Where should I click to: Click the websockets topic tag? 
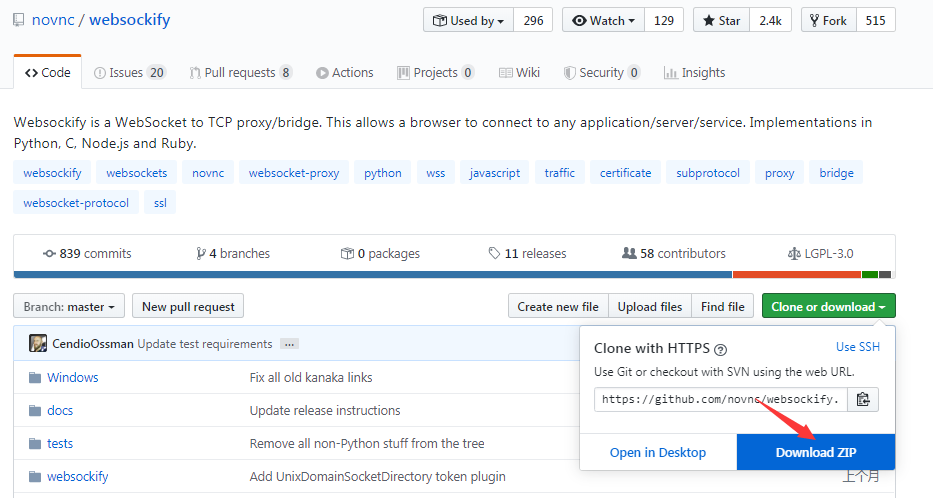[137, 173]
